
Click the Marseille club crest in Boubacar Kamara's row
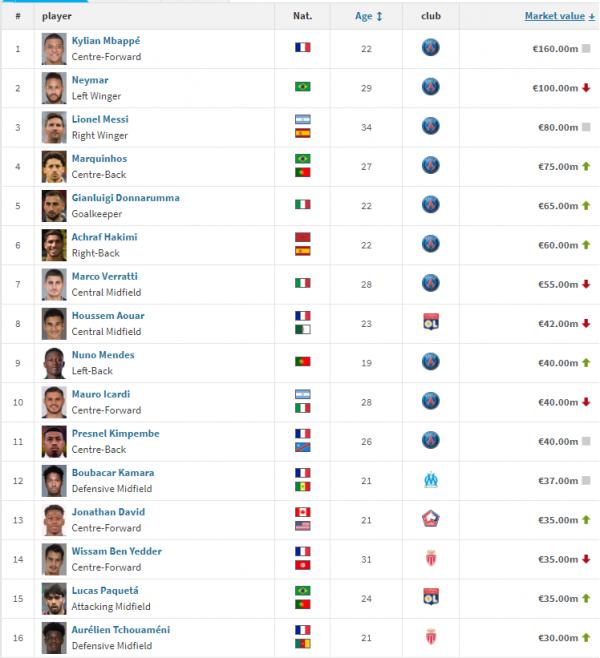click(430, 480)
